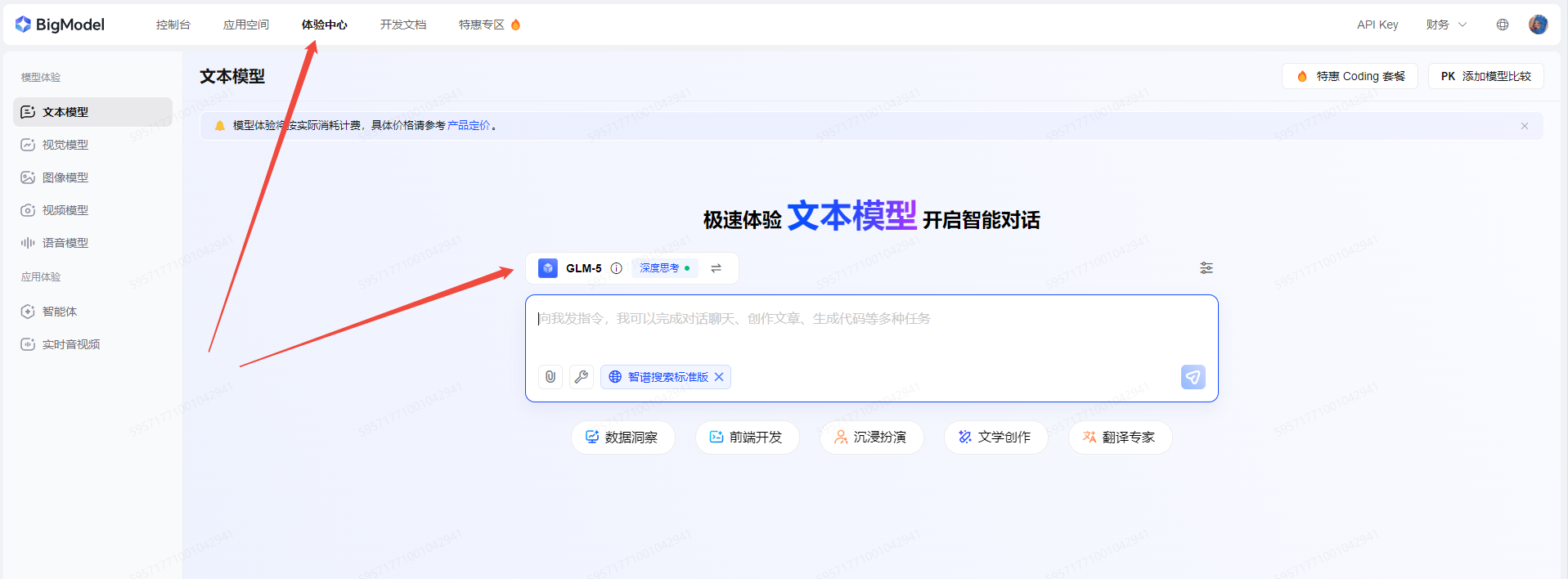This screenshot has height=579, width=1568.
Task: Choose the 沉浸扮演 preset
Action: (x=872, y=438)
